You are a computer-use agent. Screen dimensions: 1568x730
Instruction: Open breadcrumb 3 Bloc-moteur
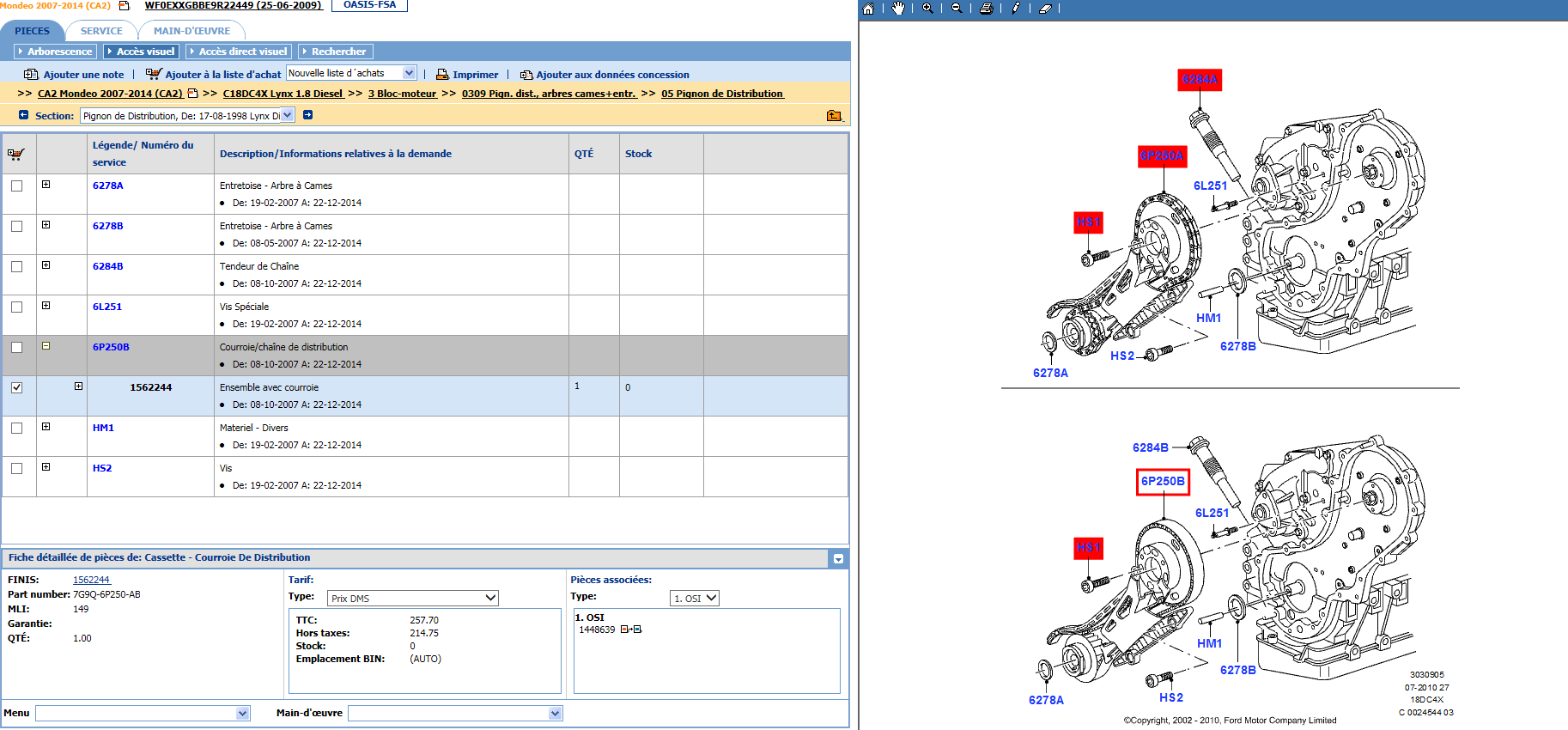click(403, 94)
